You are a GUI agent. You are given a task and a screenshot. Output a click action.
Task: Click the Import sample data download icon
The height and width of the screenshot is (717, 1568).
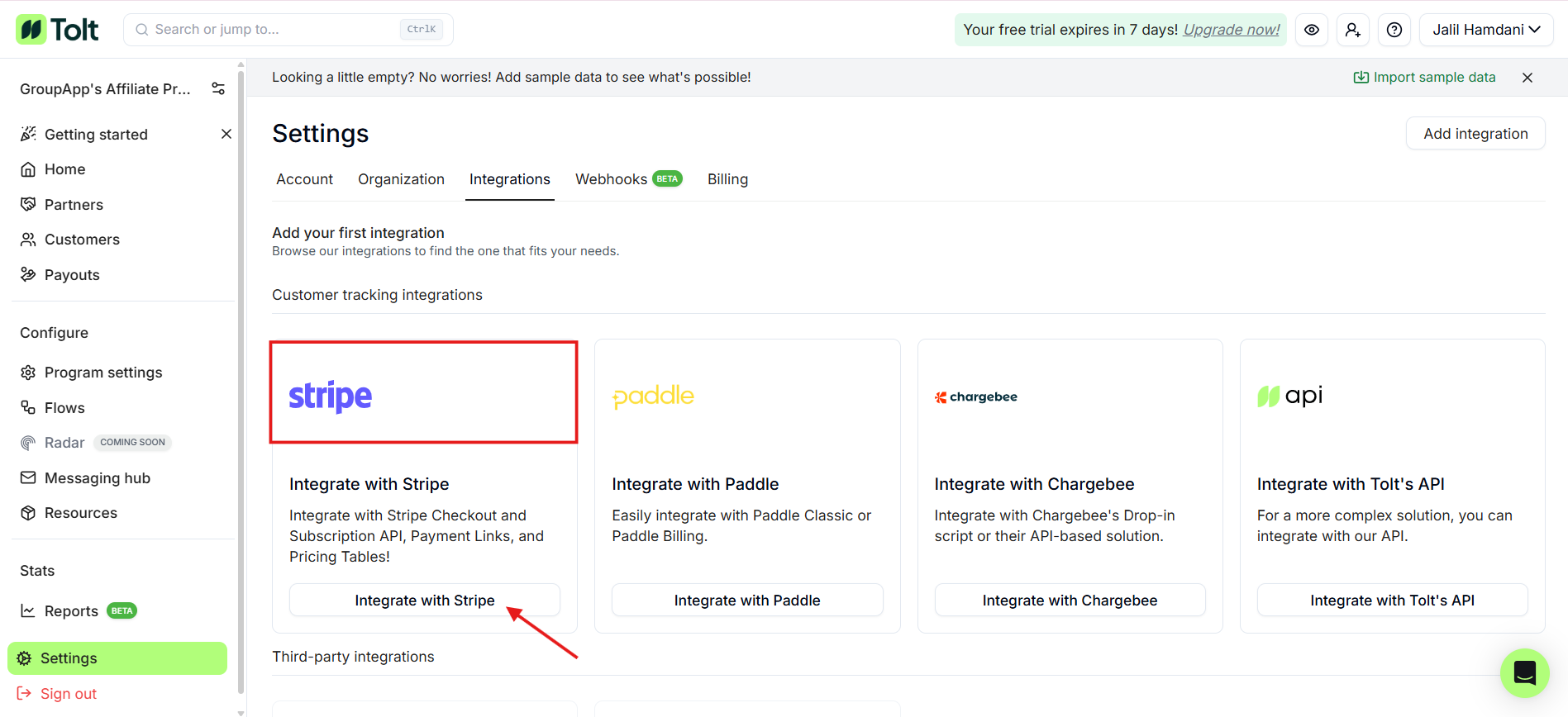(x=1361, y=77)
